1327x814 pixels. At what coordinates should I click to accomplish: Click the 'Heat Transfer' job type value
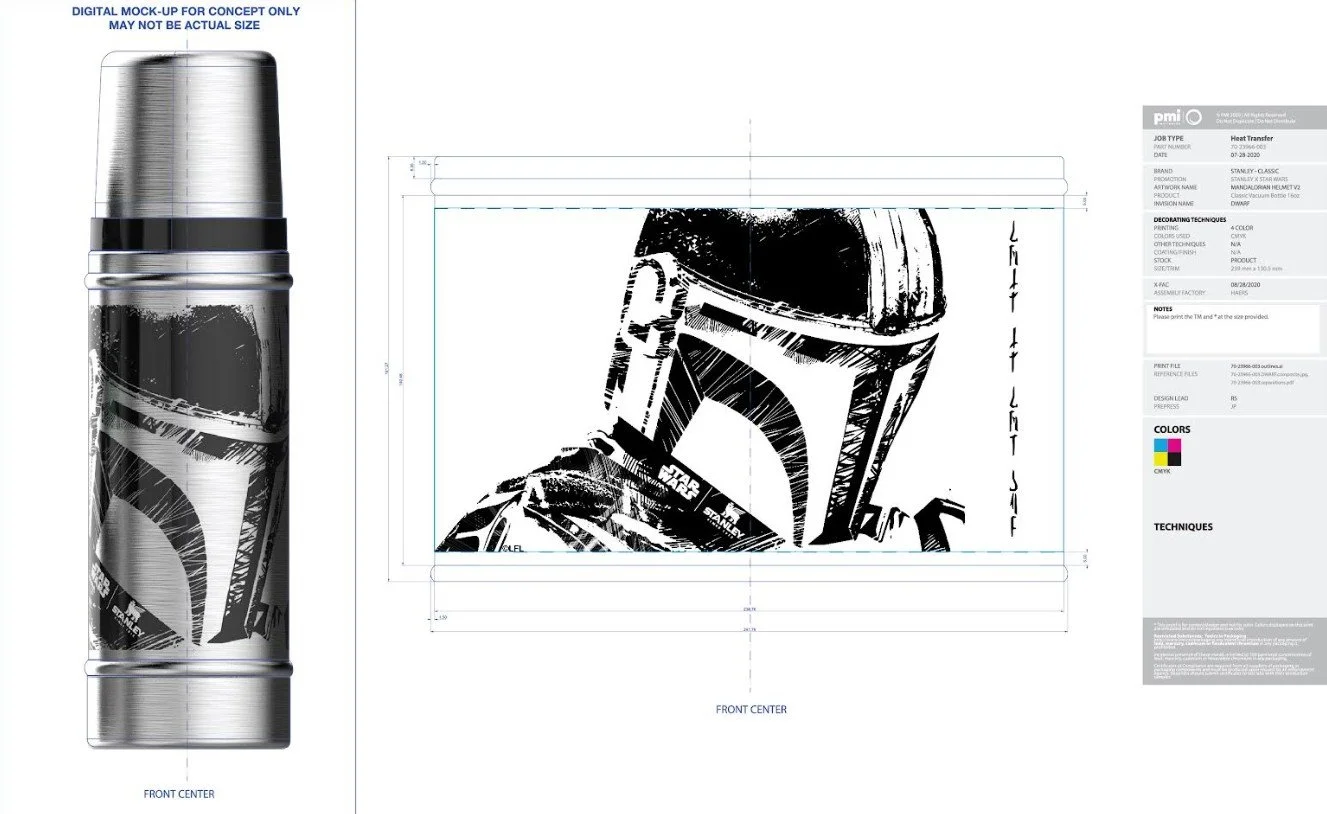pos(1252,138)
